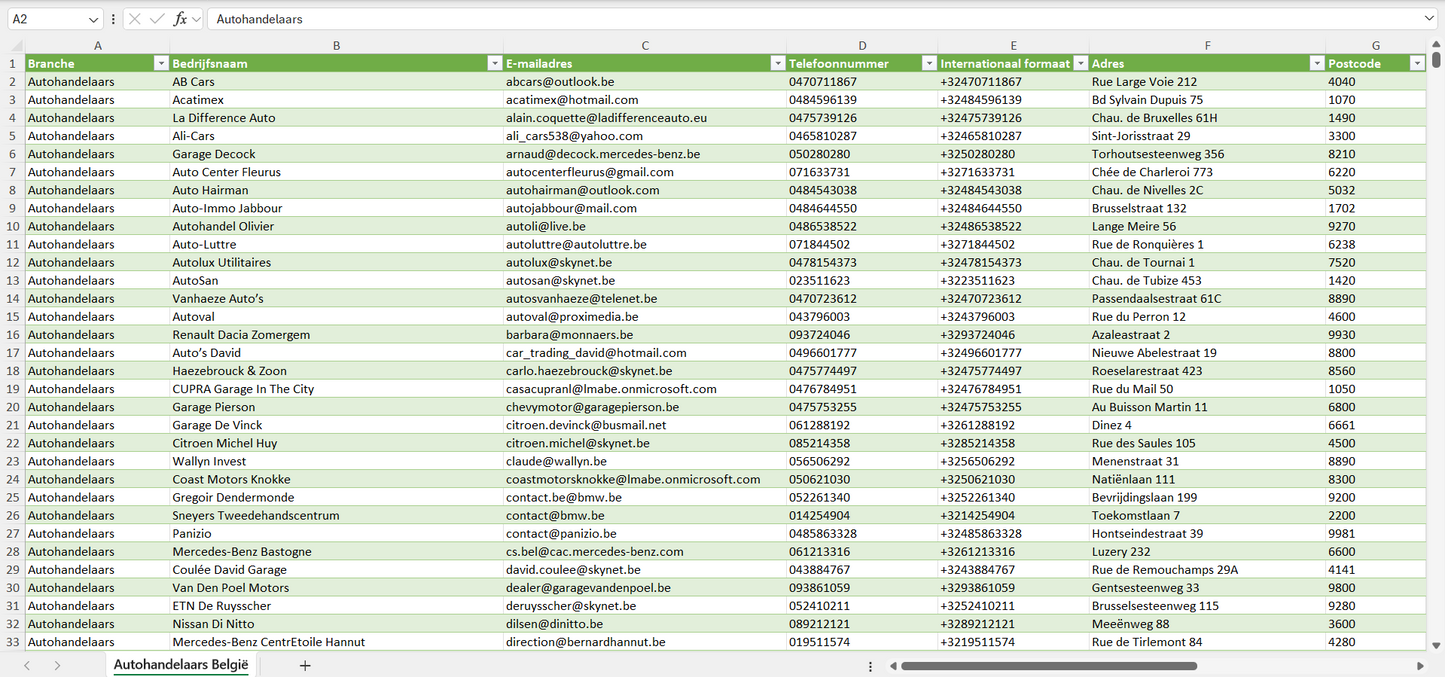Click the next sheet navigation arrow
The image size is (1445, 677).
57,665
